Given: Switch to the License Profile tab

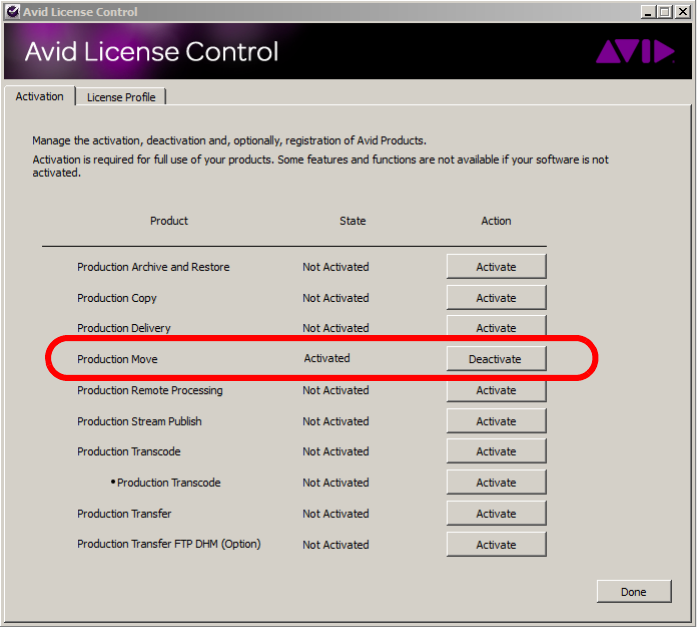Looking at the screenshot, I should pyautogui.click(x=121, y=97).
